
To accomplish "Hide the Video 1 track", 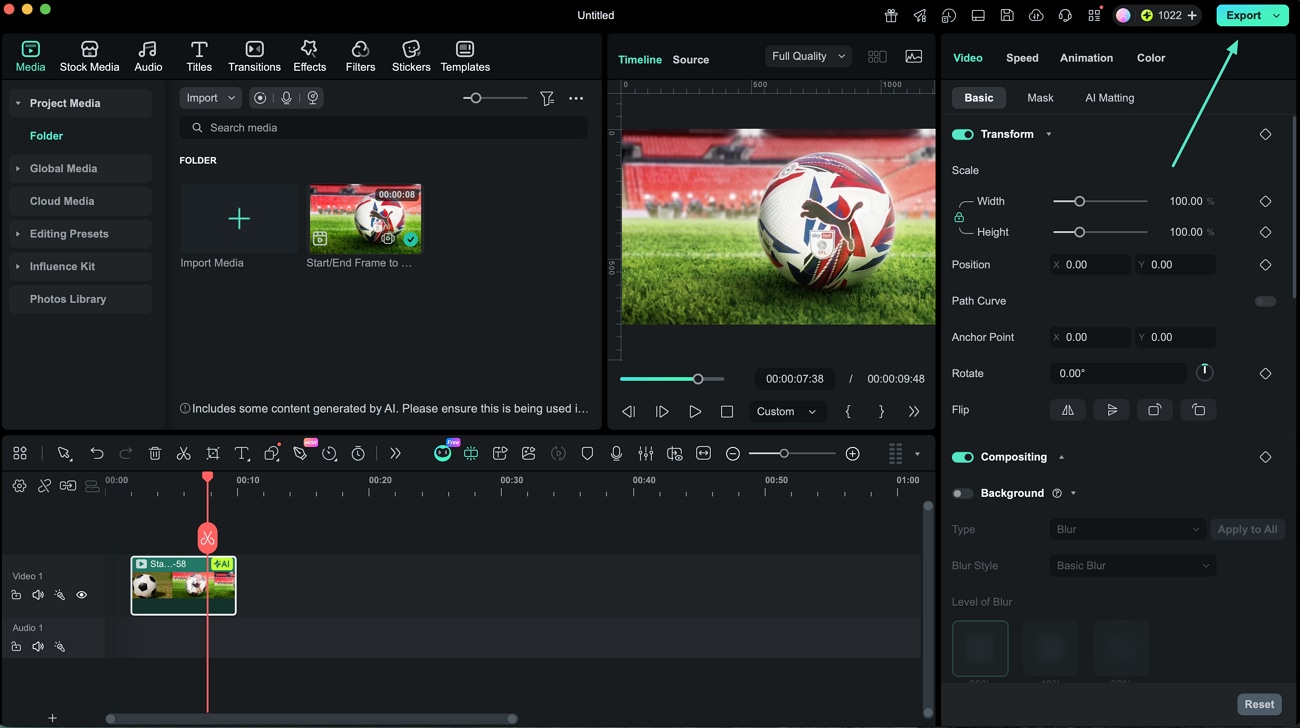I will [x=82, y=595].
